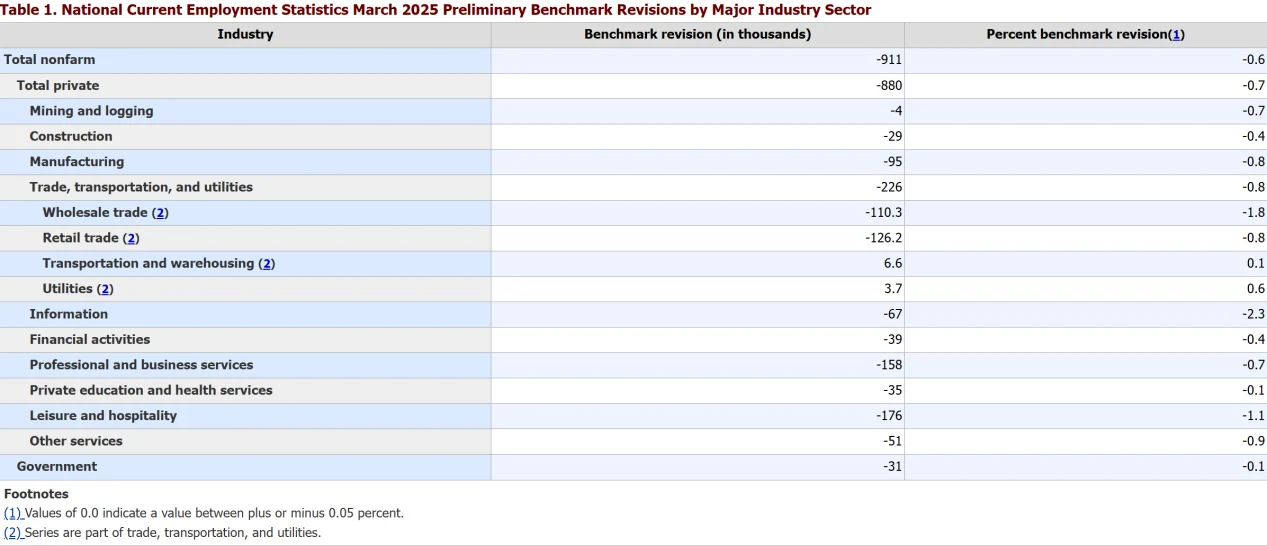The image size is (1267, 546).
Task: Open footnote (2) link beside Wholesale trade
Action: [x=160, y=213]
